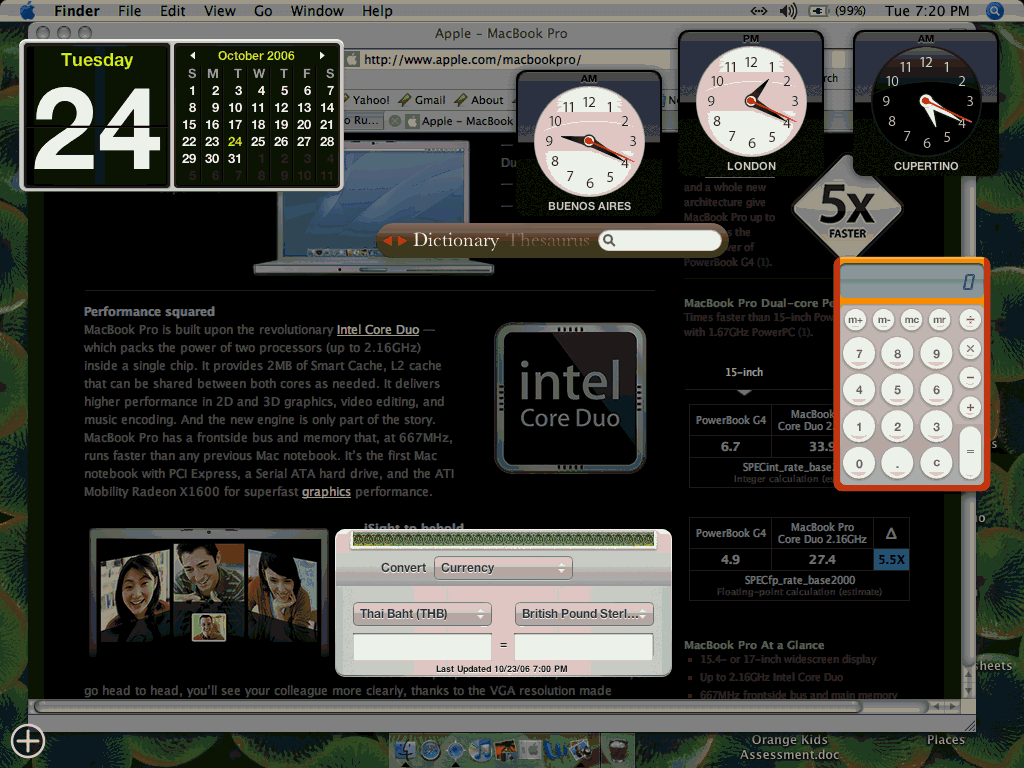Click the double-arrow network icon in menu bar
The image size is (1024, 768).
pos(758,10)
